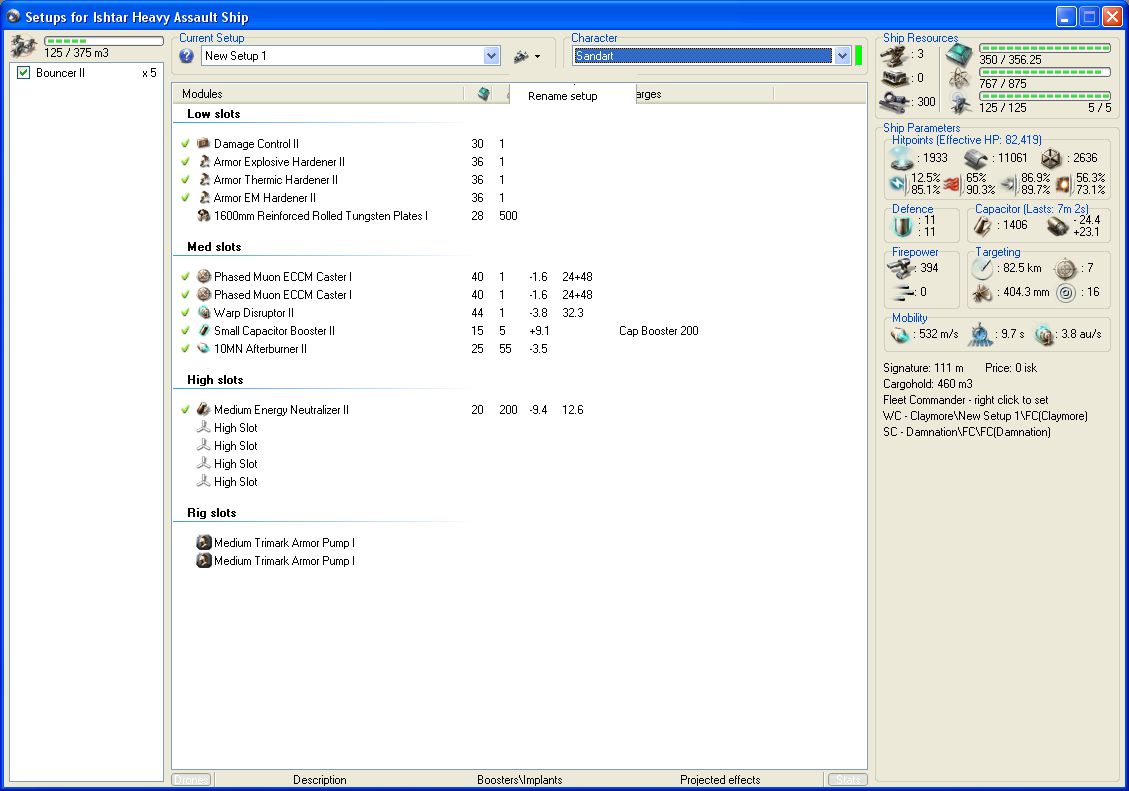Click the WC - Claymore fleet booster line

coord(985,416)
